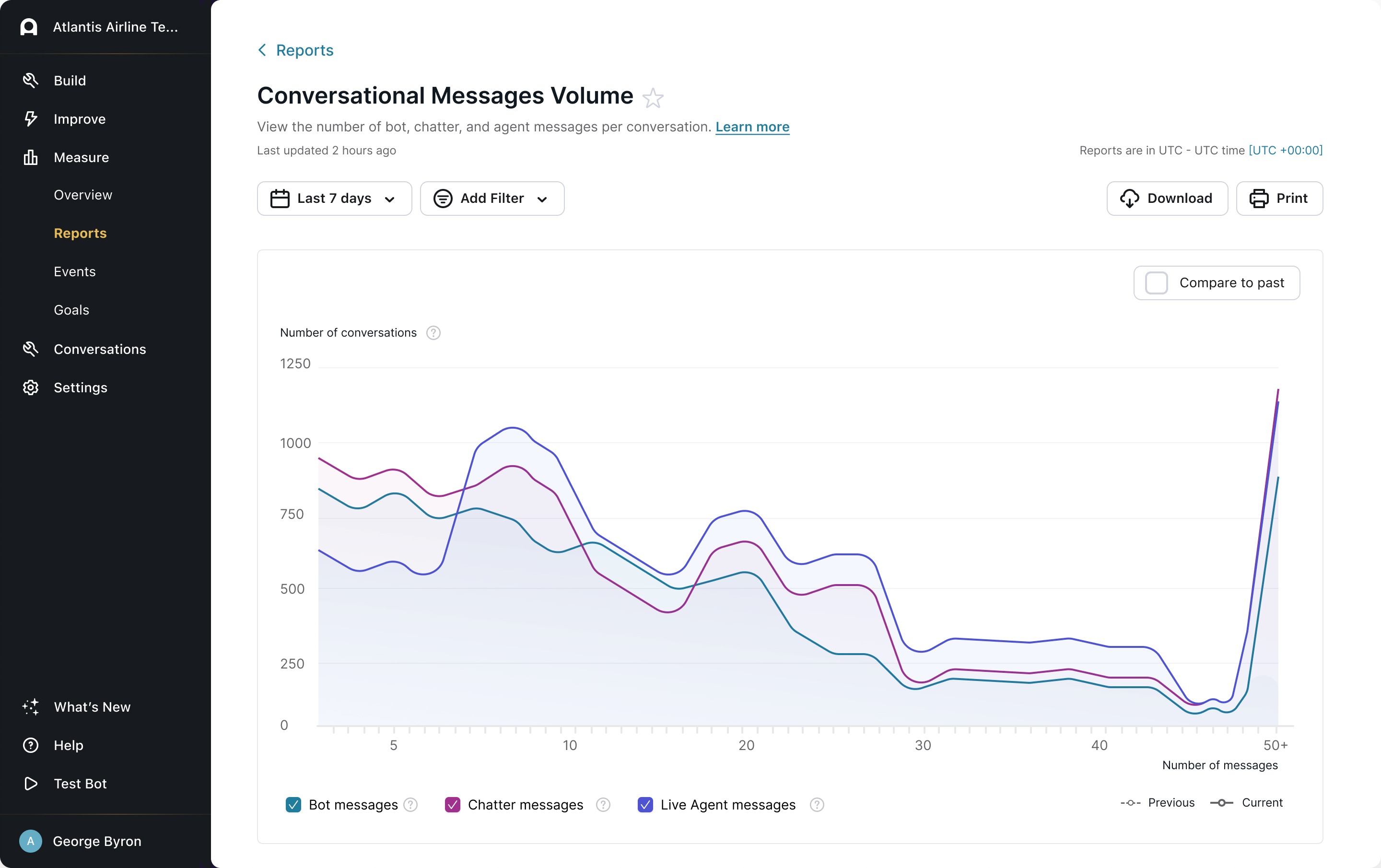Image resolution: width=1381 pixels, height=868 pixels.
Task: Click the Test Bot play icon
Action: coord(30,784)
